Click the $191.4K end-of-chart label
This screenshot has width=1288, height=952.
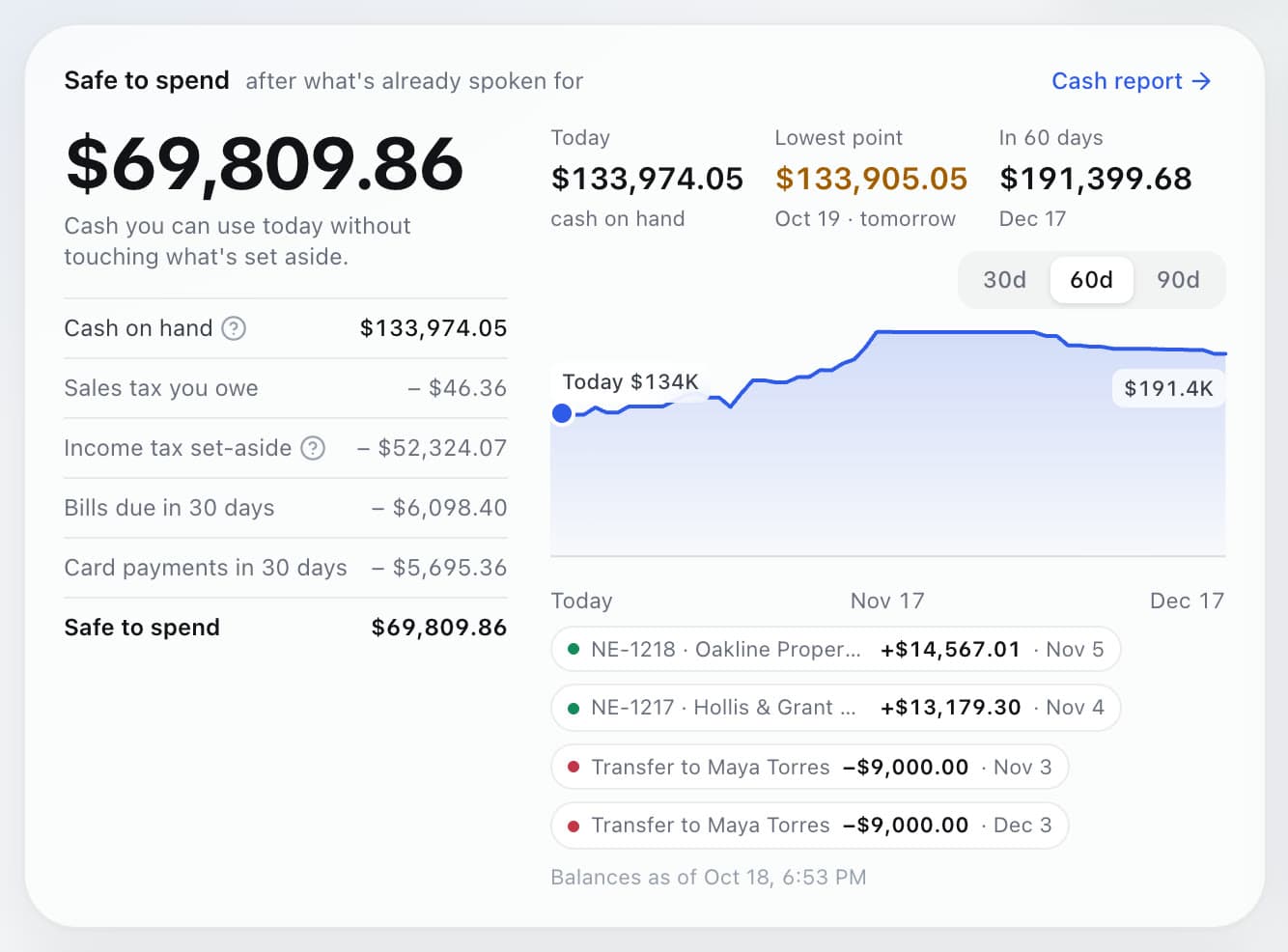pos(1168,388)
